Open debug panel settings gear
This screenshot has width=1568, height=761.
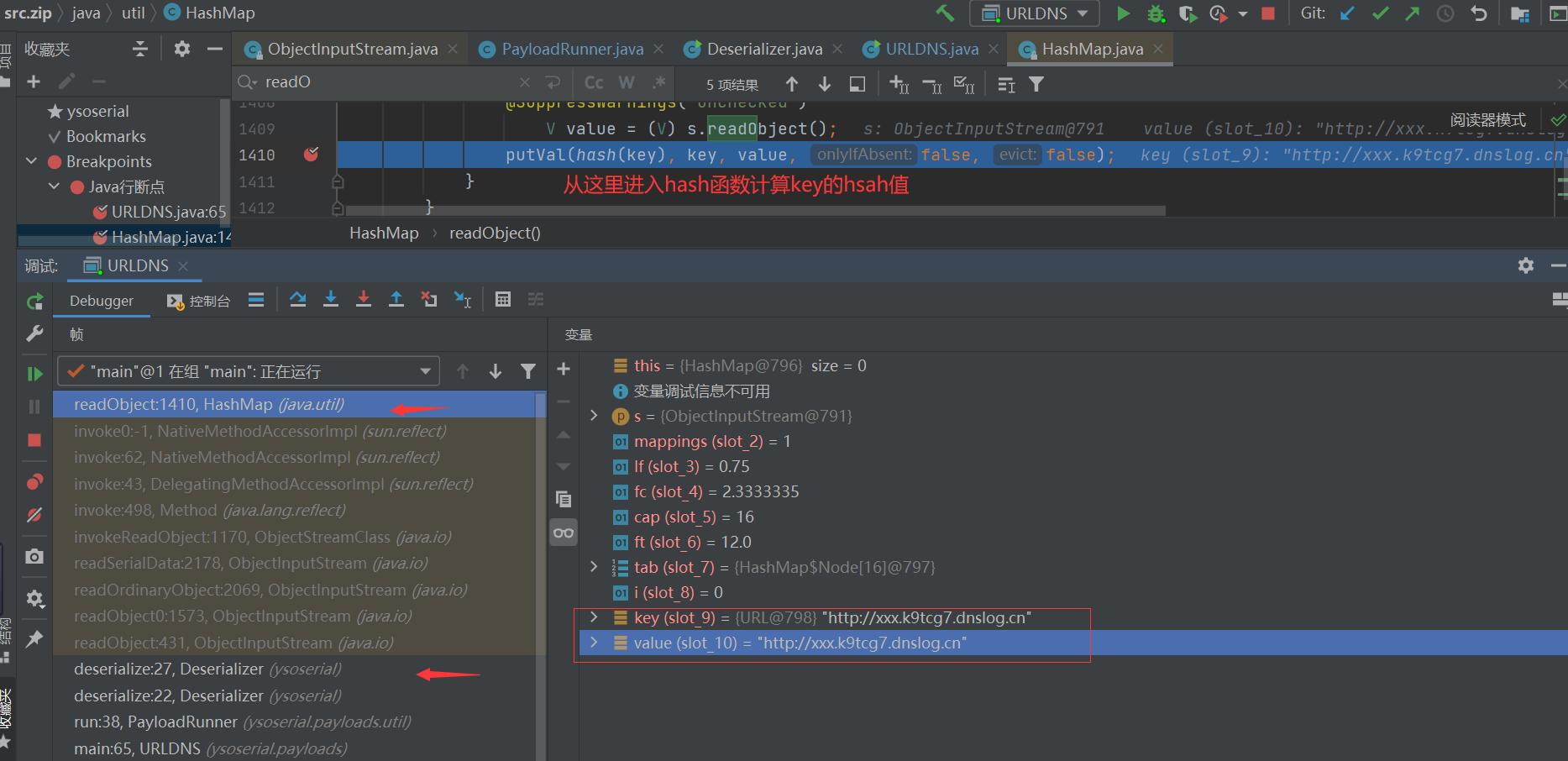(1526, 265)
